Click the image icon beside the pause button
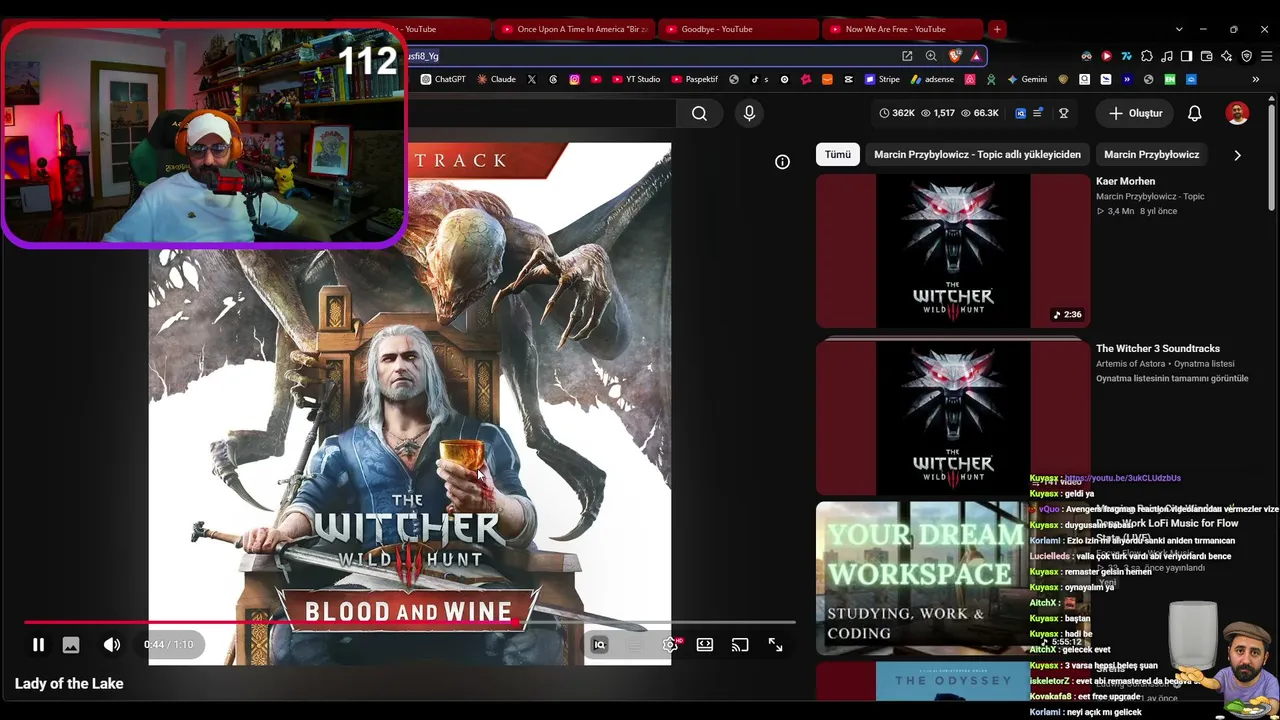 coord(71,645)
